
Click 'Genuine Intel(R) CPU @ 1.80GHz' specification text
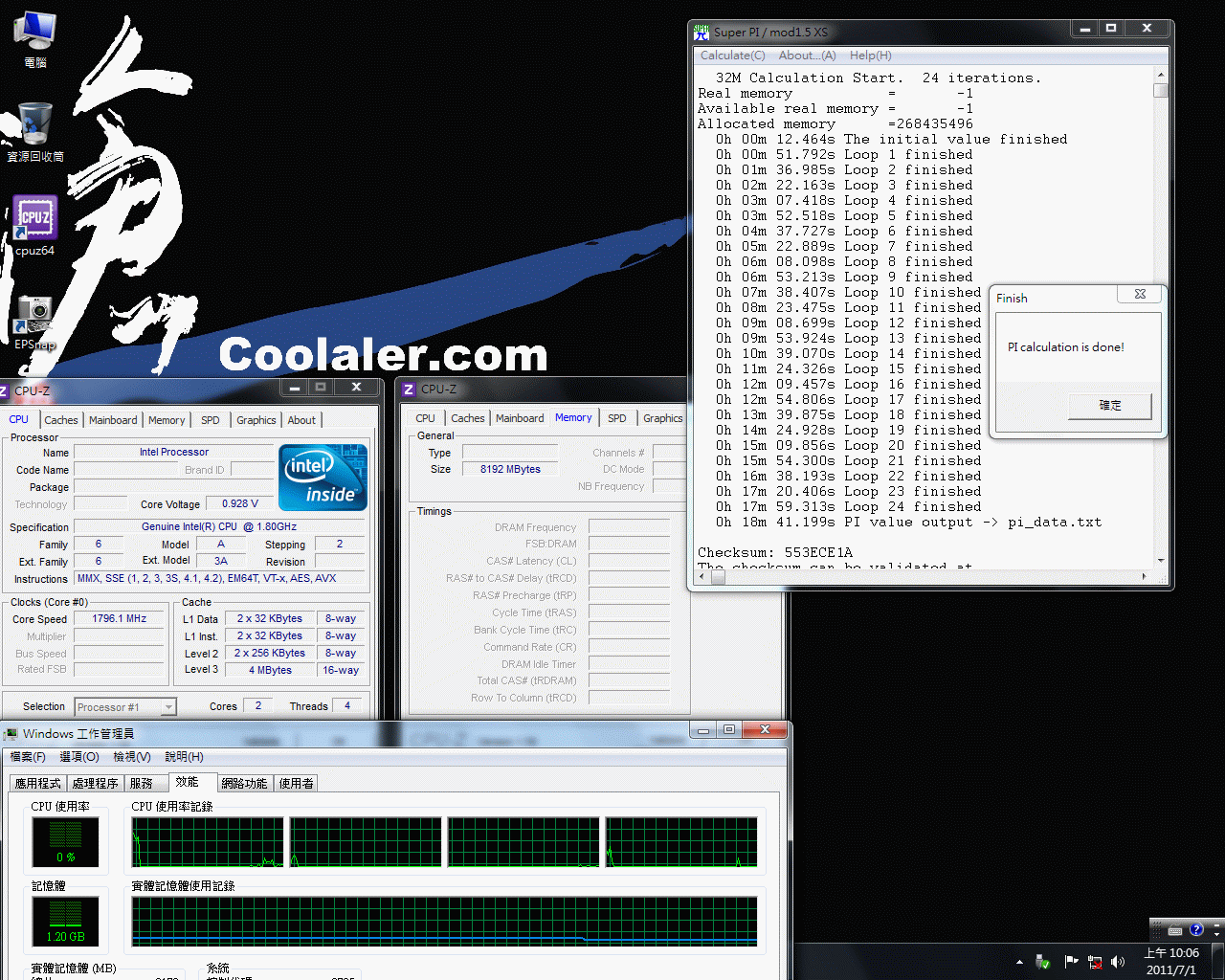pyautogui.click(x=219, y=527)
